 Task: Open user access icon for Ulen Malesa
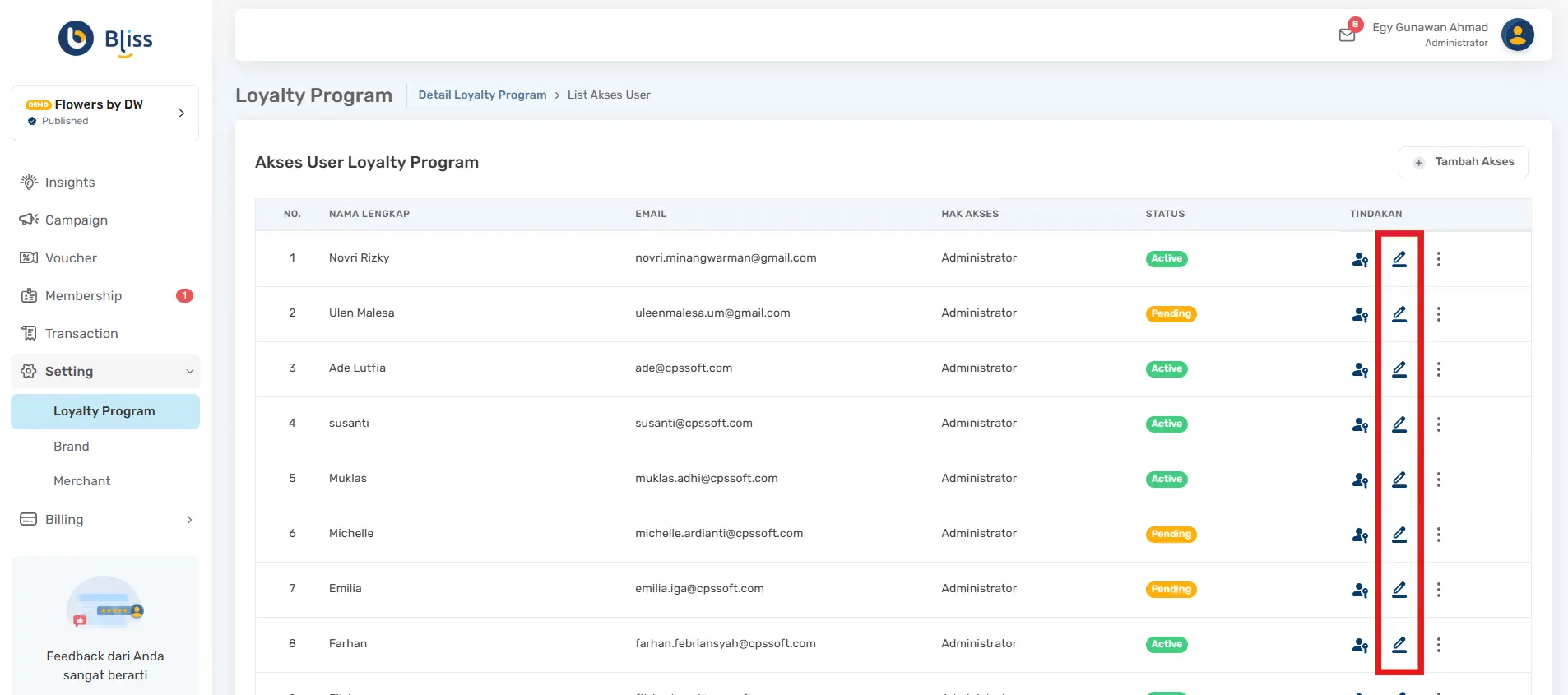pyautogui.click(x=1360, y=314)
